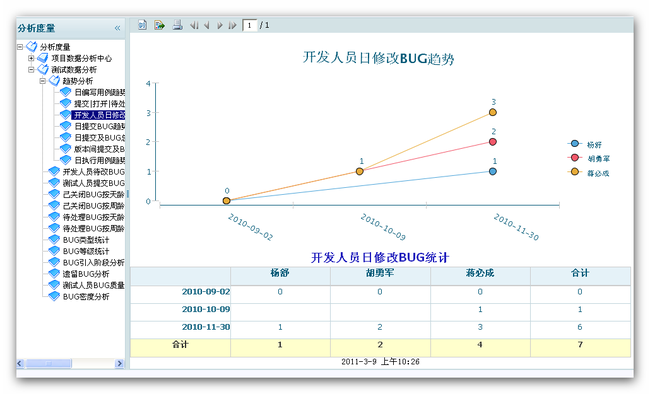This screenshot has height=394, width=650.
Task: Open the BUG类型统计 report
Action: point(86,240)
